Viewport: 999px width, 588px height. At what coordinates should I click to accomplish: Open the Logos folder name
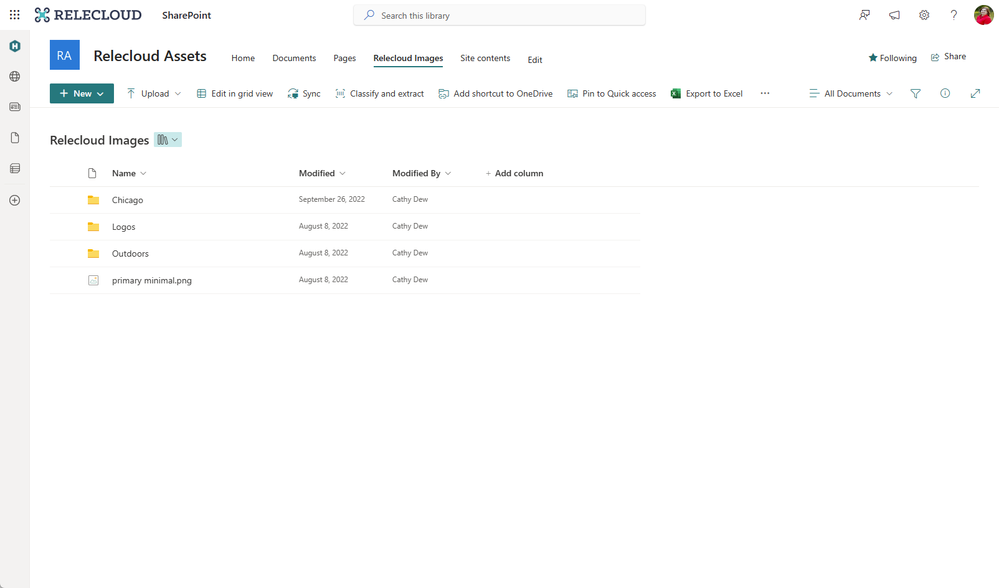click(x=124, y=227)
